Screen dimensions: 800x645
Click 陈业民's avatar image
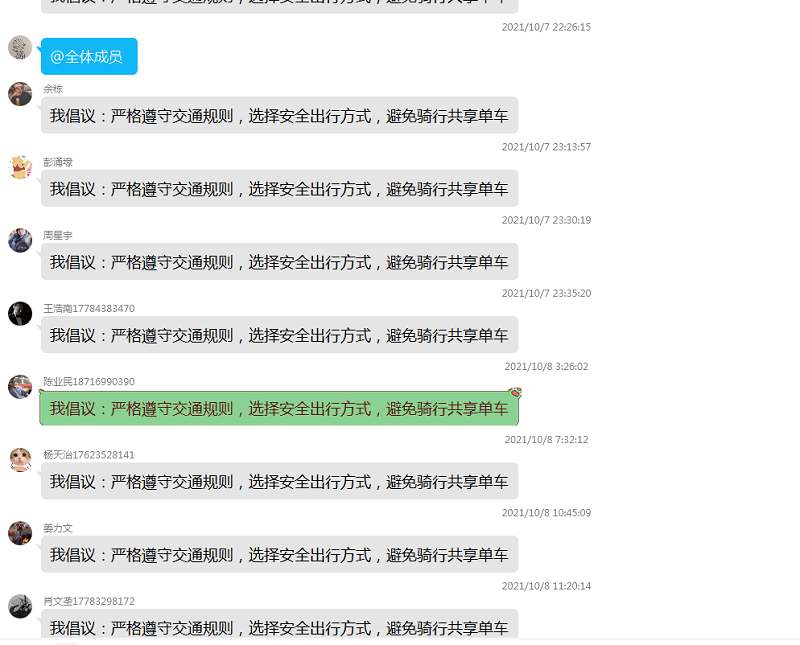(20, 386)
